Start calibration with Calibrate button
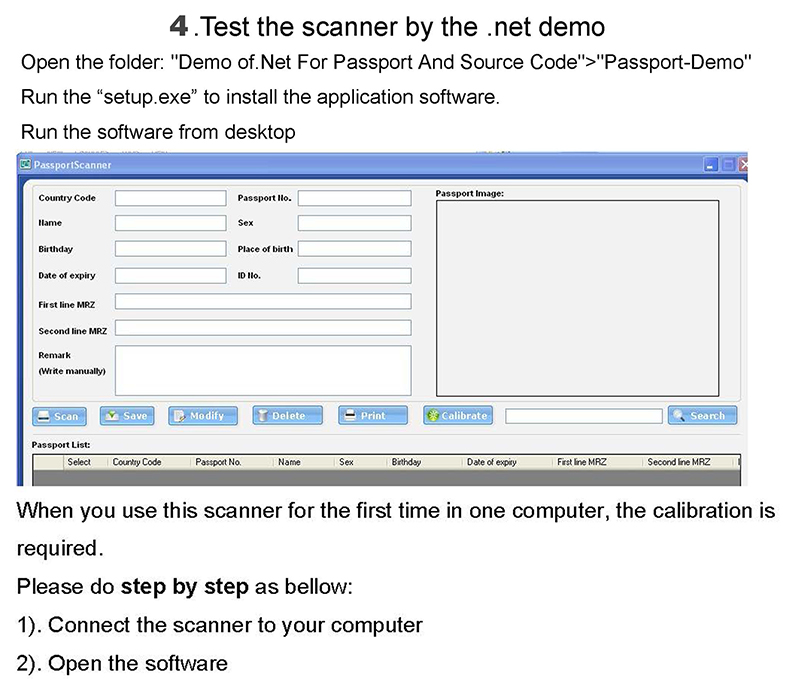This screenshot has height=690, width=790. tap(457, 416)
